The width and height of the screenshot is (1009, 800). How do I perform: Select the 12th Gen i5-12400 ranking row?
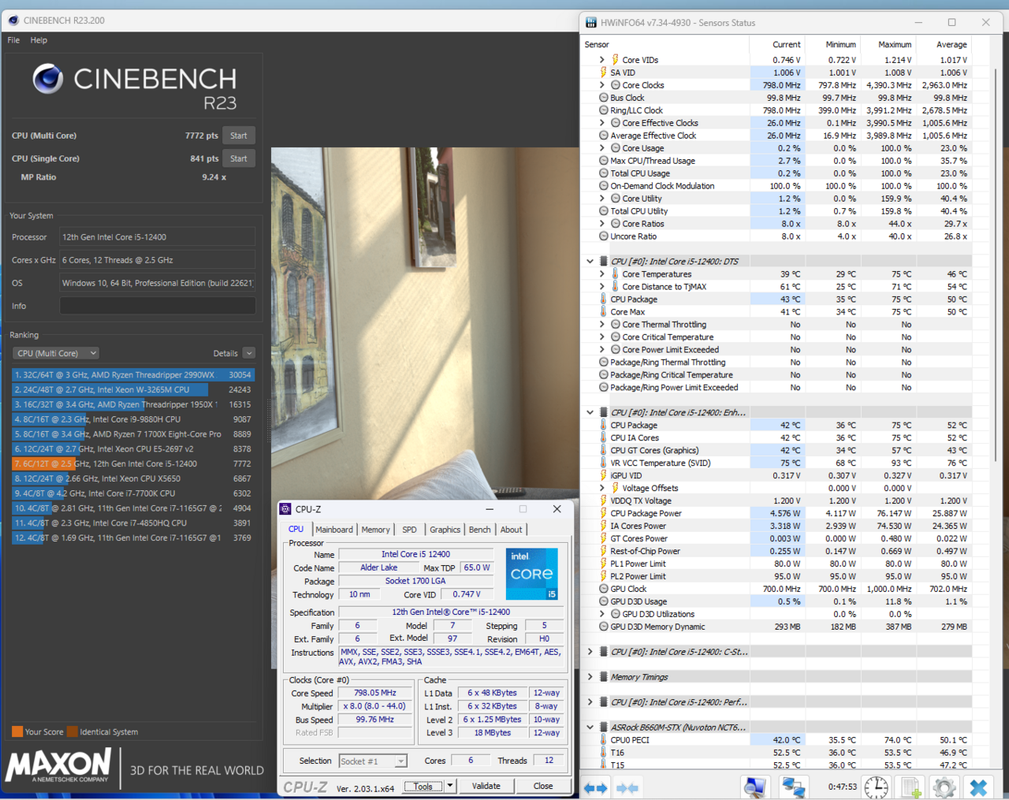[133, 463]
